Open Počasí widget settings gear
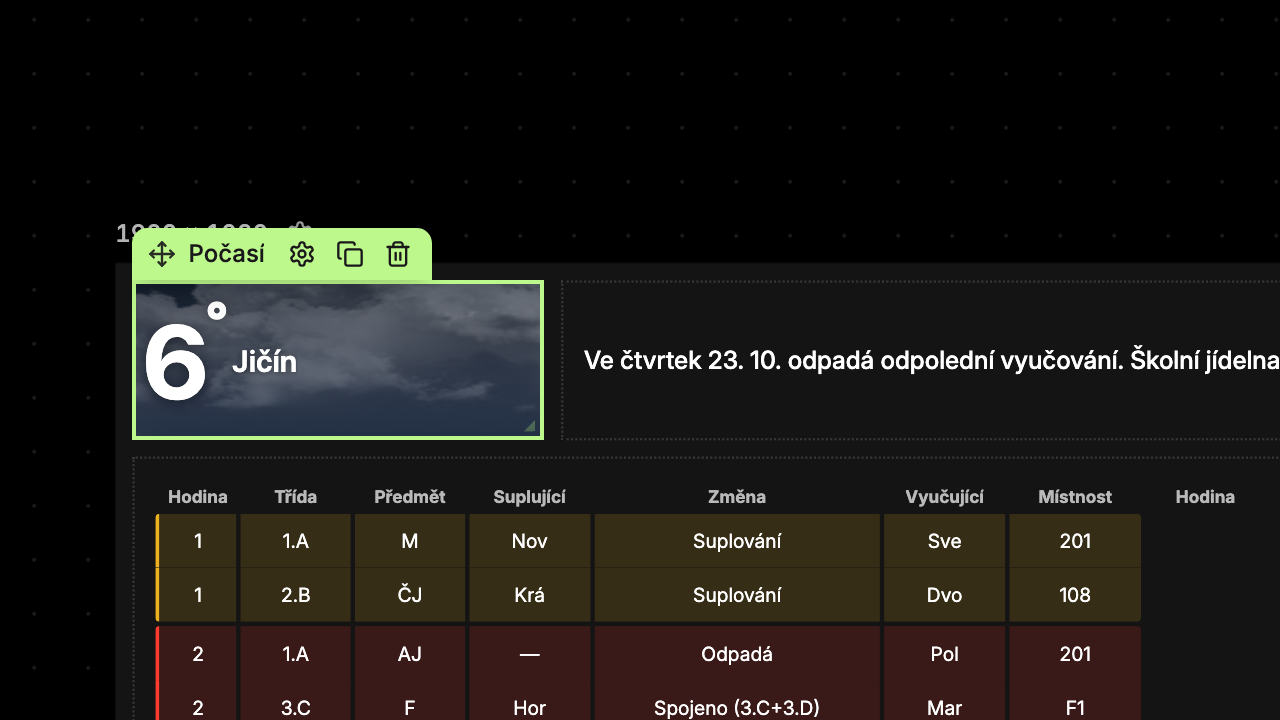The height and width of the screenshot is (720, 1280). tap(302, 254)
